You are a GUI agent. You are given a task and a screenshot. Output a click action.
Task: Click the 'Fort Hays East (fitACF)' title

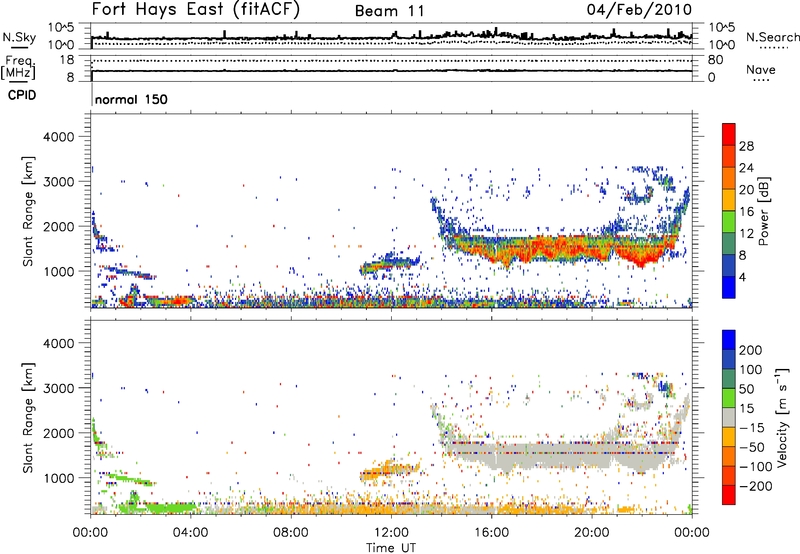click(196, 10)
